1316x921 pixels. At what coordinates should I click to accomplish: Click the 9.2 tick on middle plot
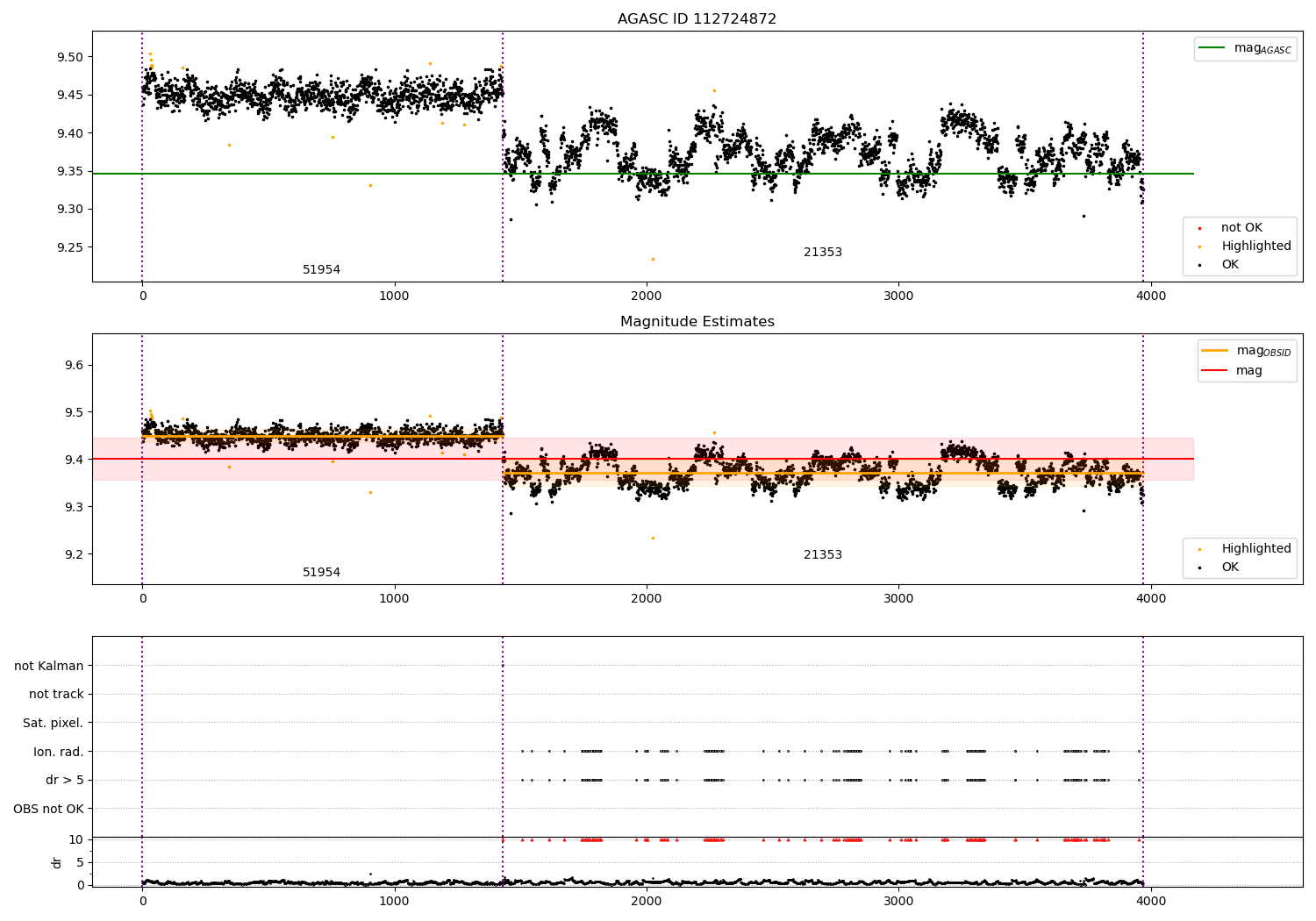(74, 555)
